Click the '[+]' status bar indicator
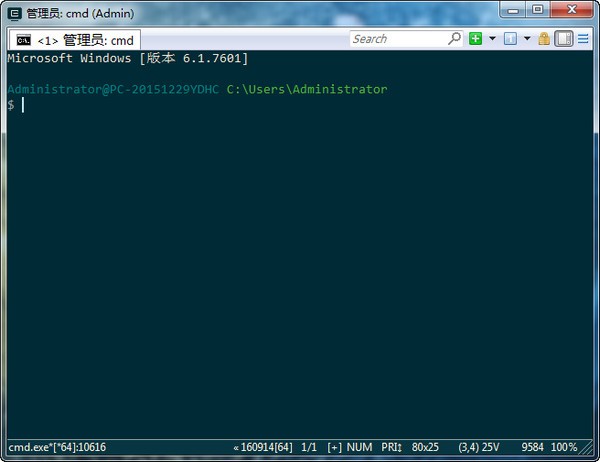This screenshot has height=462, width=600. pos(334,447)
